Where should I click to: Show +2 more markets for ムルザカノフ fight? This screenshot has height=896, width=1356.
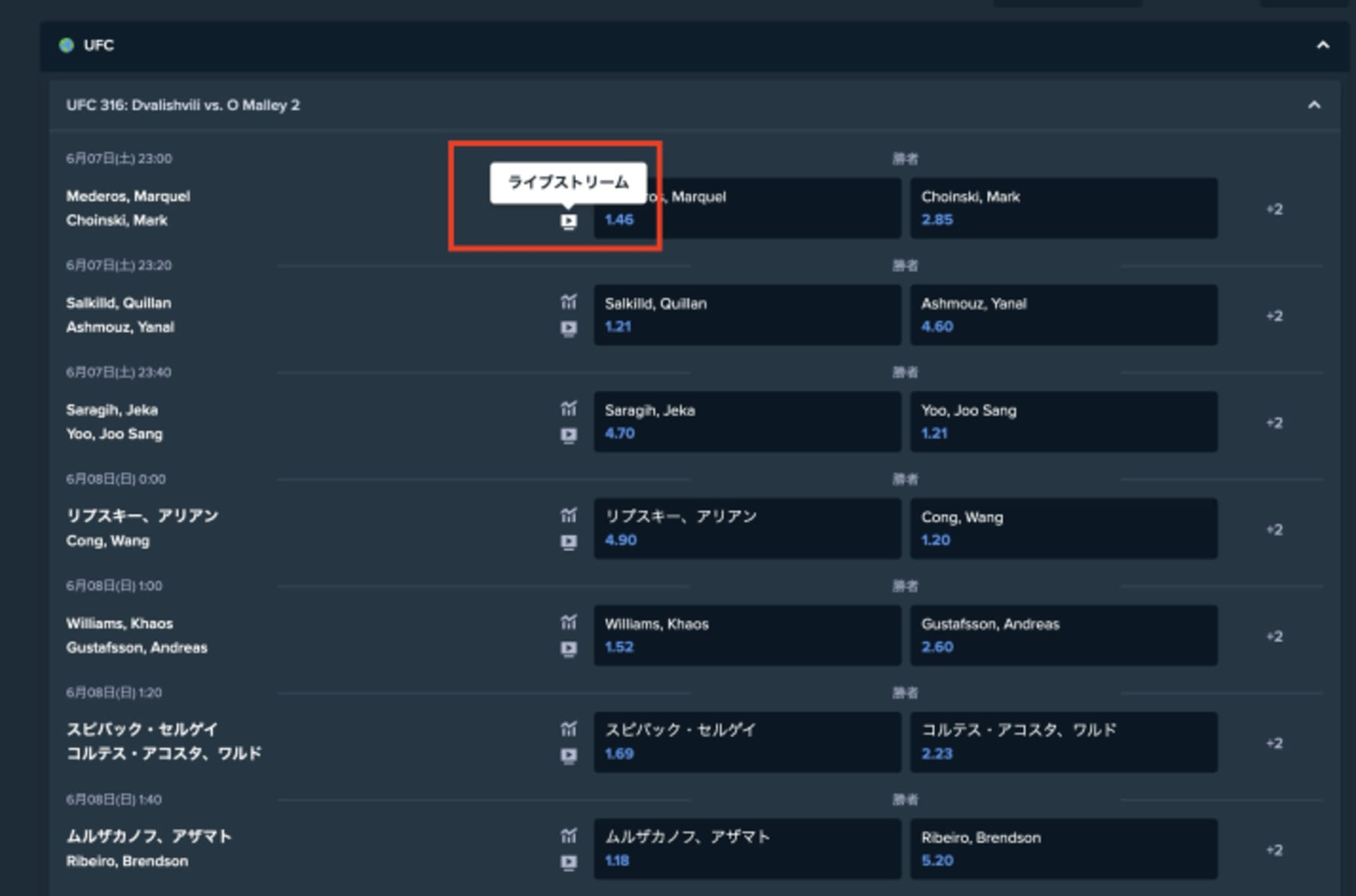[x=1274, y=851]
